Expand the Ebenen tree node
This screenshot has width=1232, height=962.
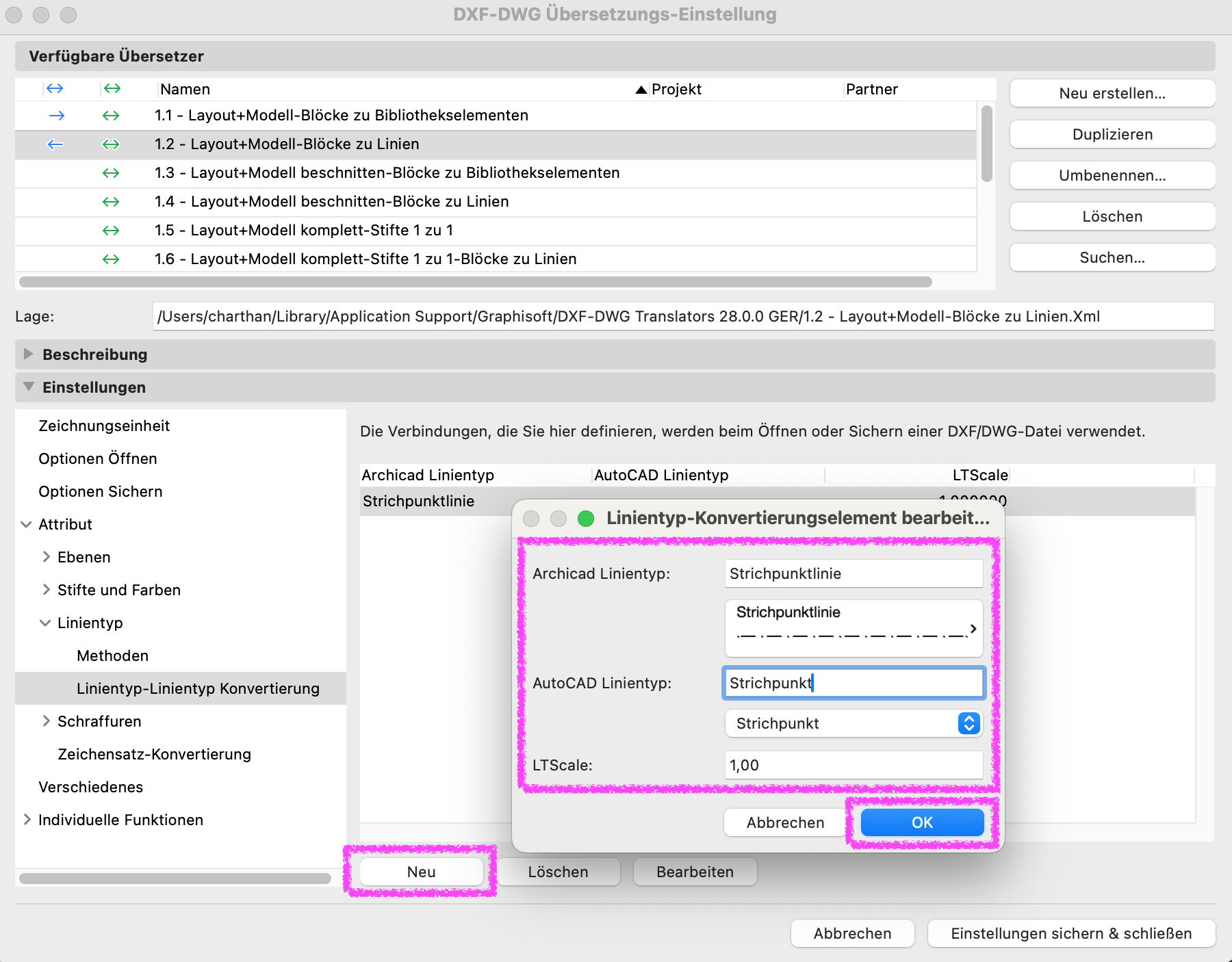pos(46,557)
